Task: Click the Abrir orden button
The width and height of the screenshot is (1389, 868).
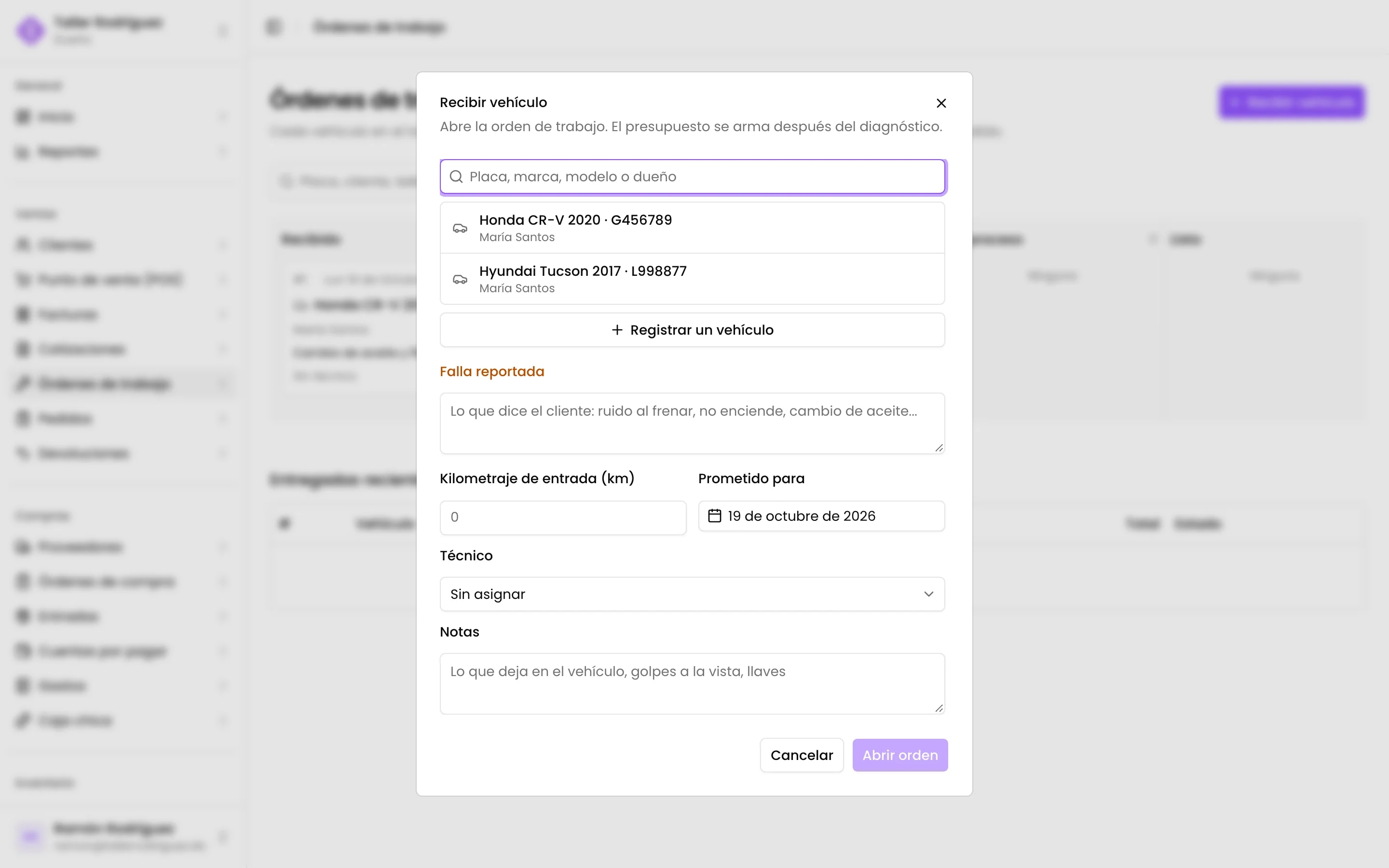Action: click(900, 756)
